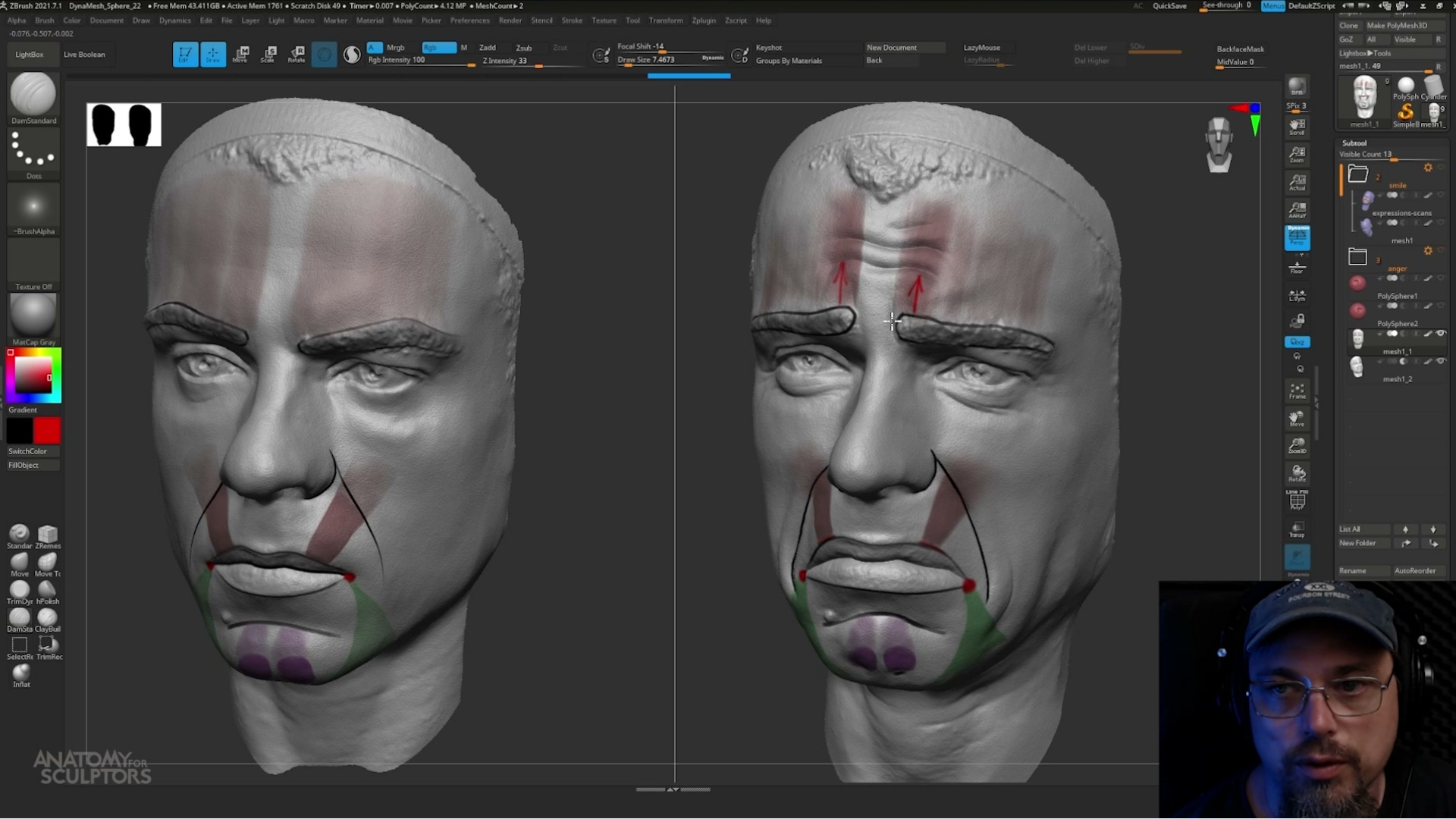Image resolution: width=1456 pixels, height=819 pixels.
Task: Select the Standard brush in bottom-left palette
Action: (x=20, y=537)
